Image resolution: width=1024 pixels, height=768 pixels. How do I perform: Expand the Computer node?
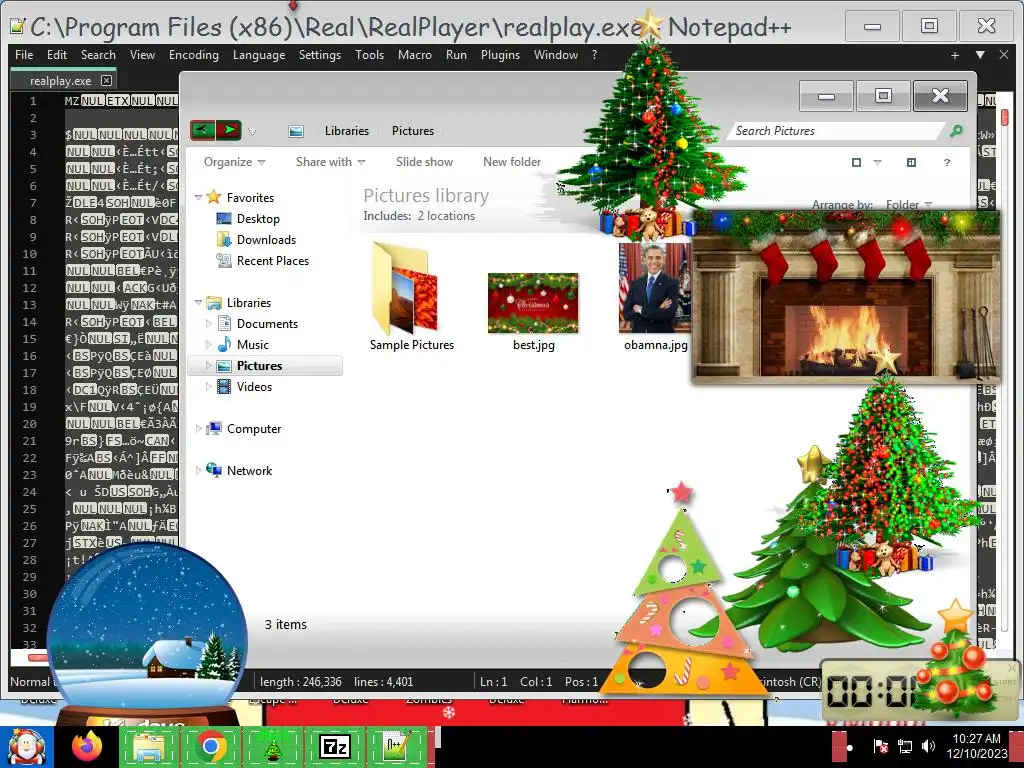tap(199, 428)
